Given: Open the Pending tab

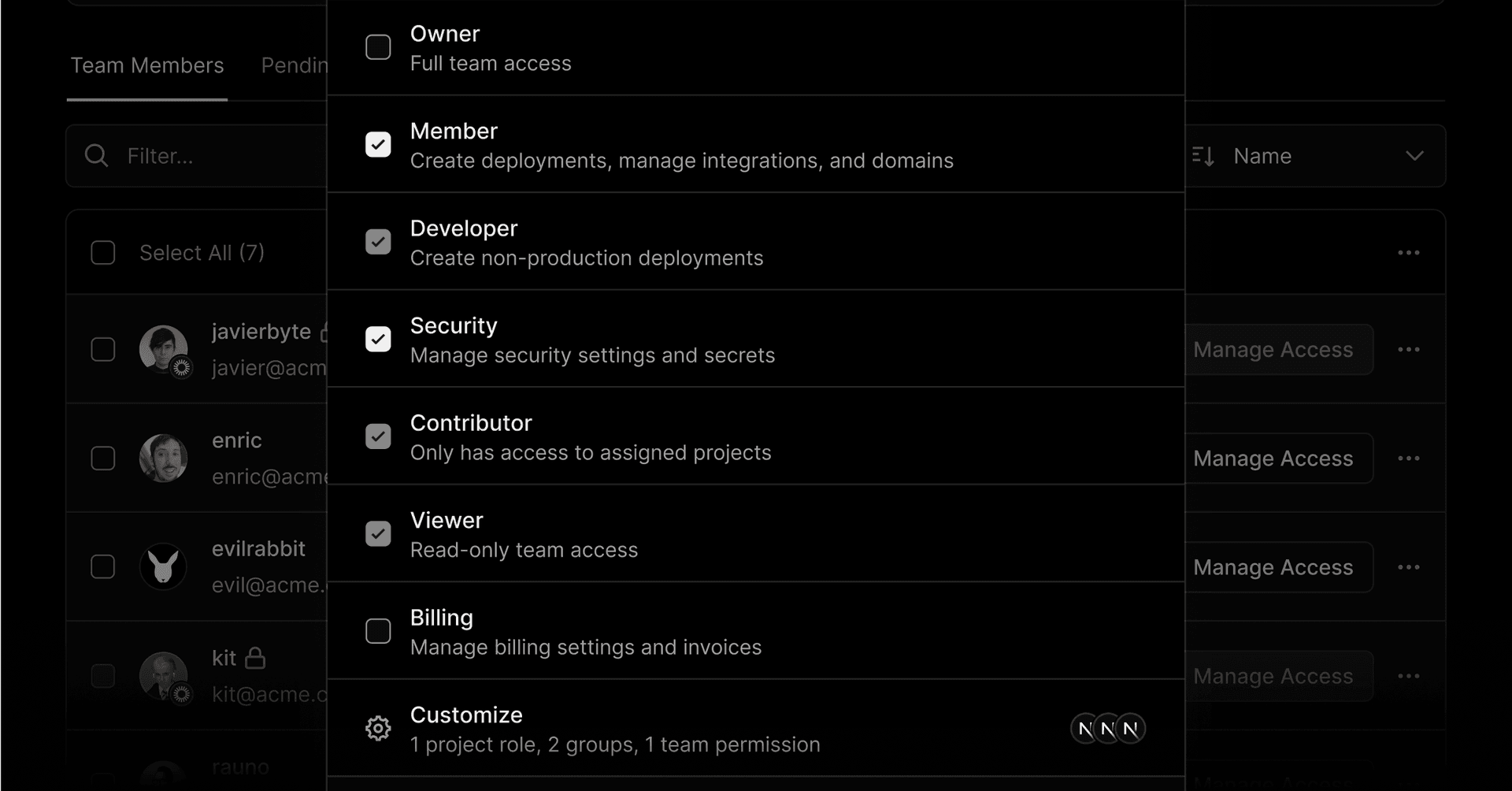Looking at the screenshot, I should [x=294, y=65].
